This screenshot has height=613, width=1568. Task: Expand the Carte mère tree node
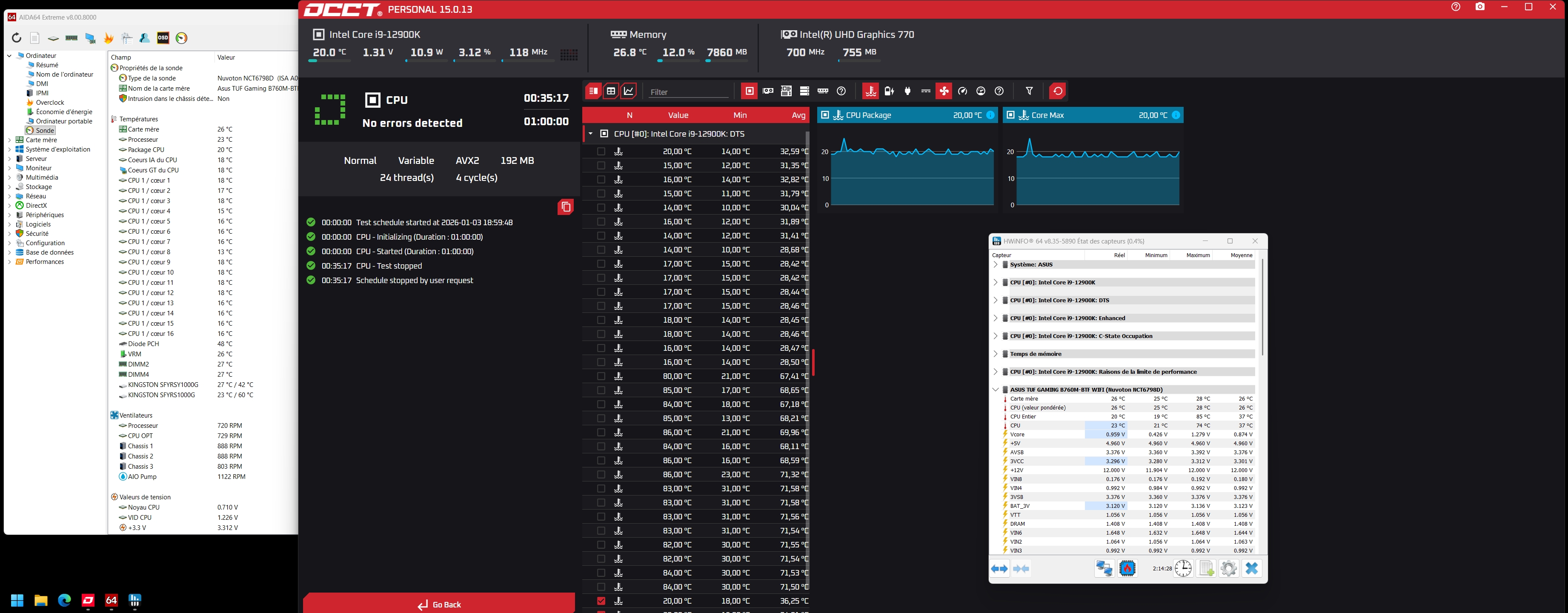pyautogui.click(x=9, y=140)
